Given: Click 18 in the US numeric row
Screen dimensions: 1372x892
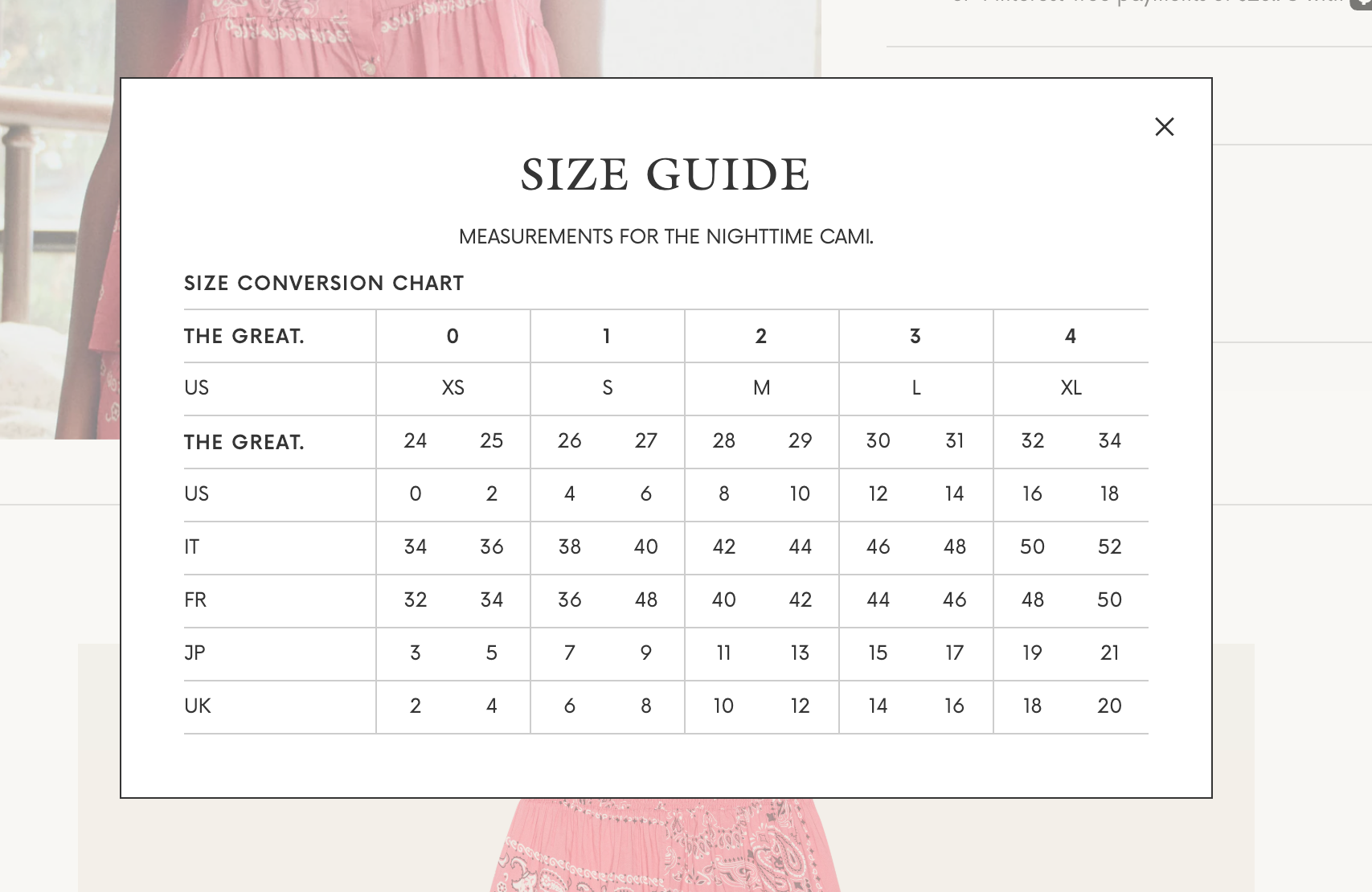Looking at the screenshot, I should pyautogui.click(x=1109, y=493).
